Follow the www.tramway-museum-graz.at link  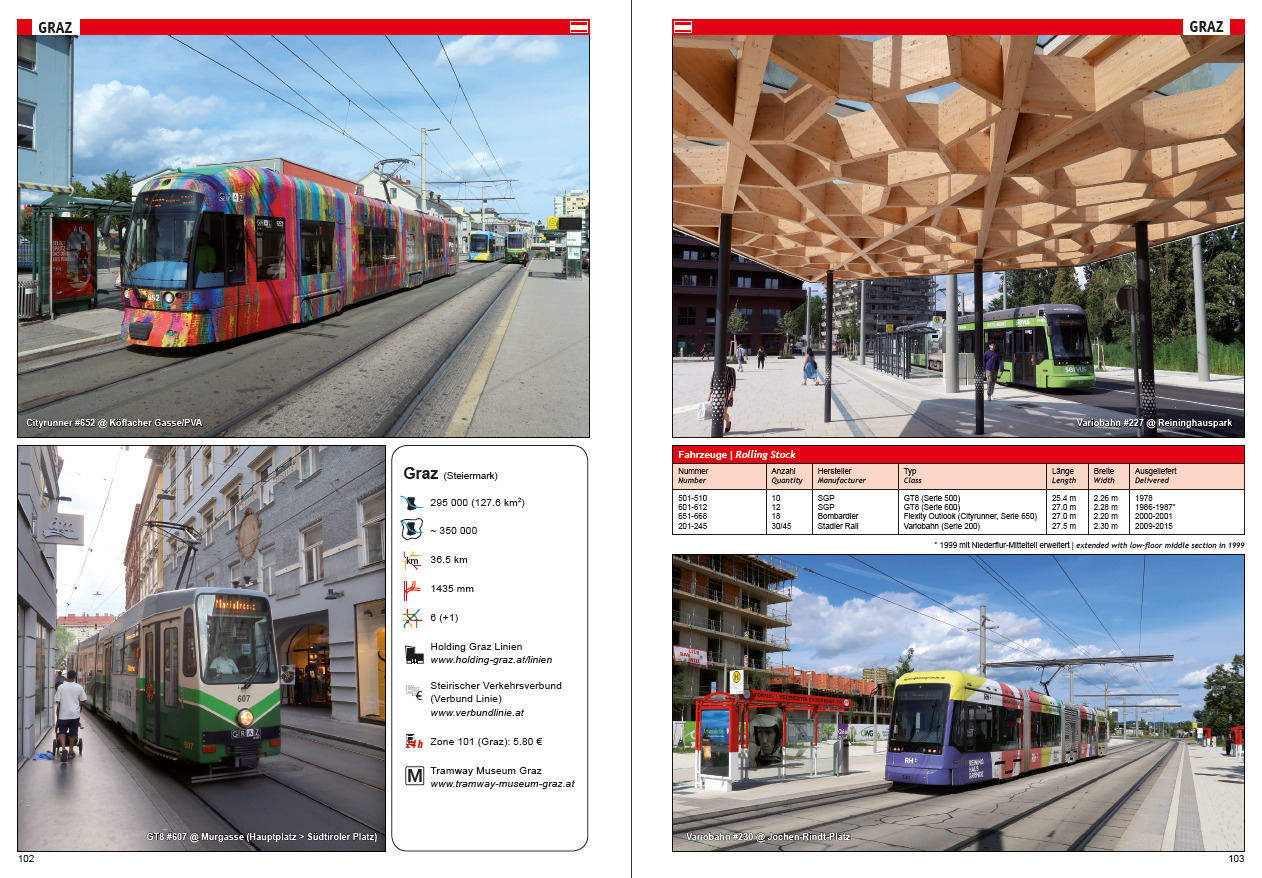pos(502,784)
